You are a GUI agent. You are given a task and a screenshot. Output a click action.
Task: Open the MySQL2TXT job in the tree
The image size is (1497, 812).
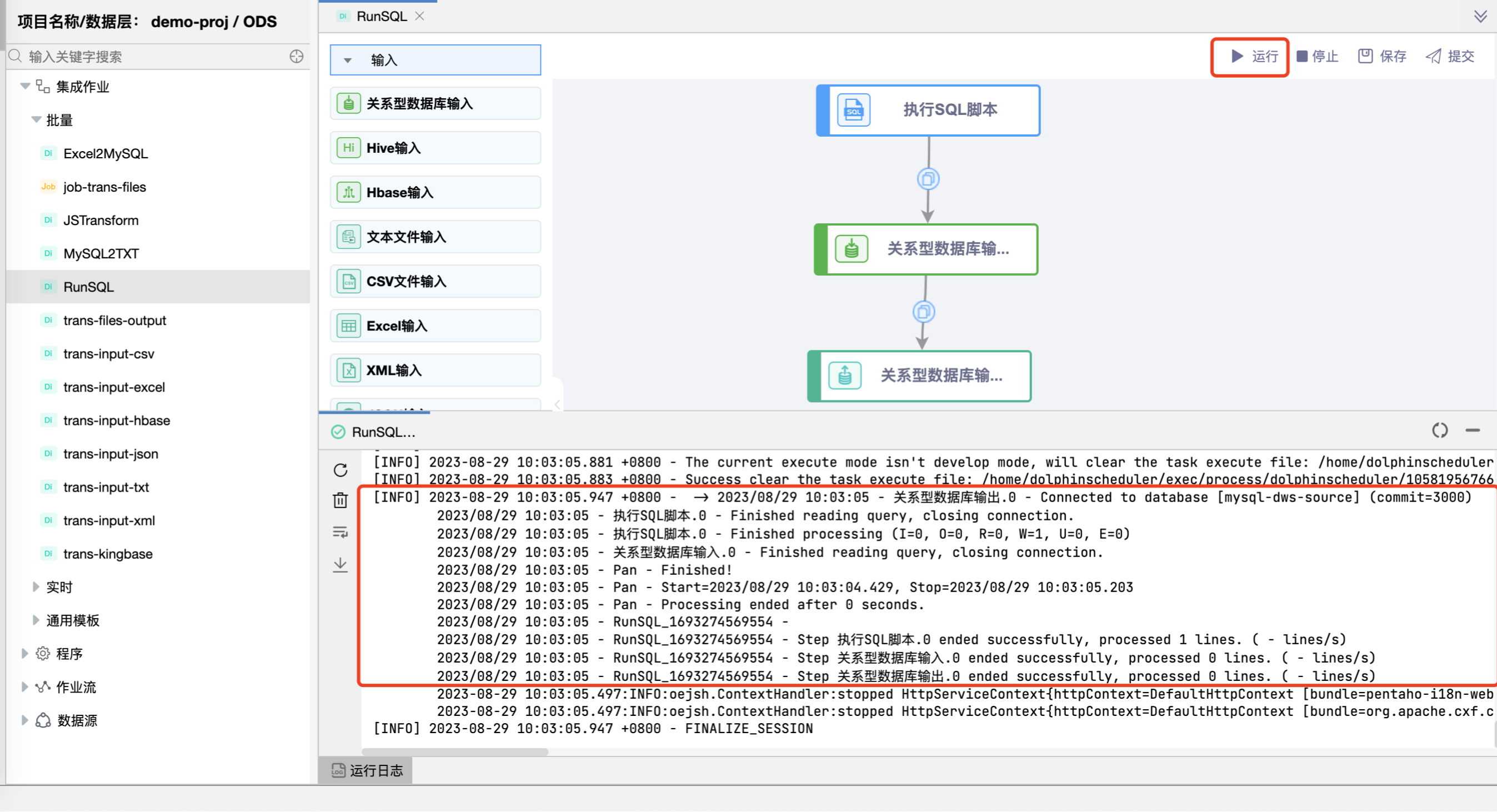(x=101, y=253)
